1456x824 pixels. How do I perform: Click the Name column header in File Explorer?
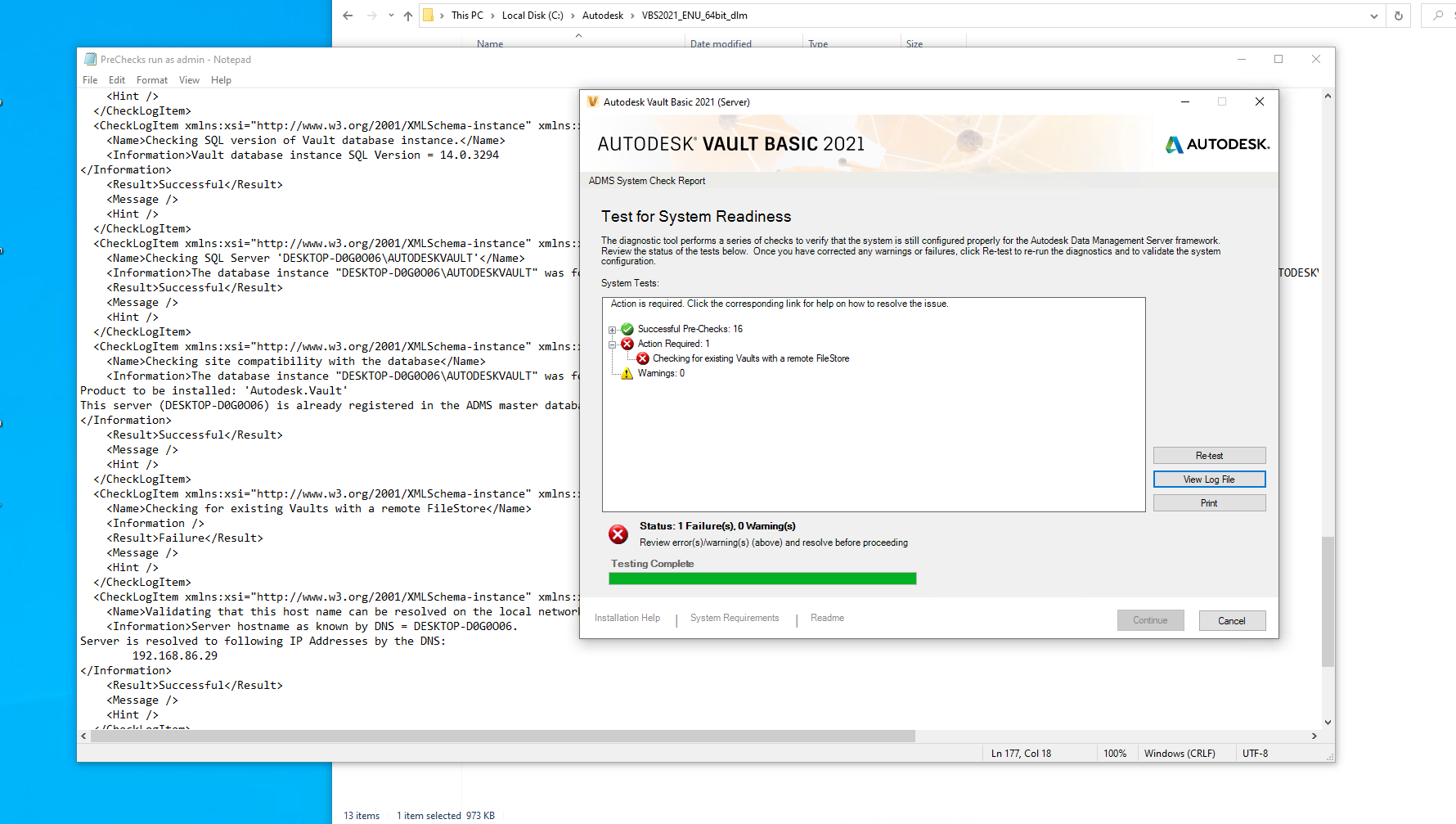point(489,43)
